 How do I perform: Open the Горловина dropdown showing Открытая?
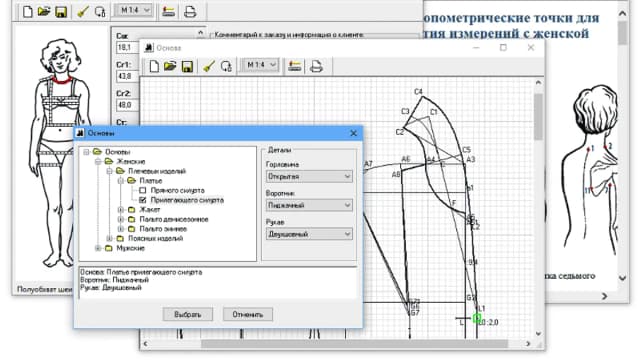click(309, 176)
